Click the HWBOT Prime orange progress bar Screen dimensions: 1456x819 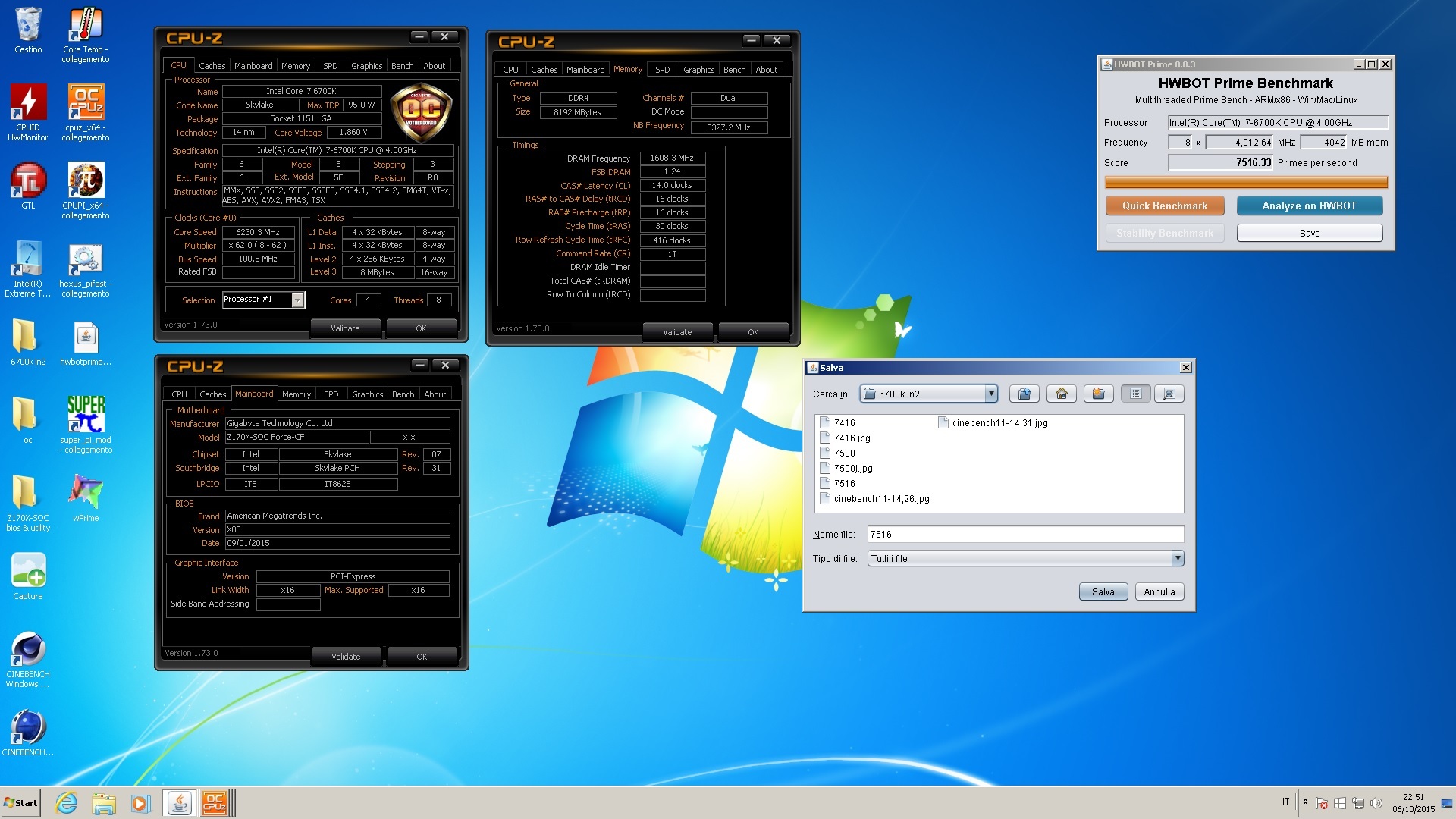pos(1246,182)
